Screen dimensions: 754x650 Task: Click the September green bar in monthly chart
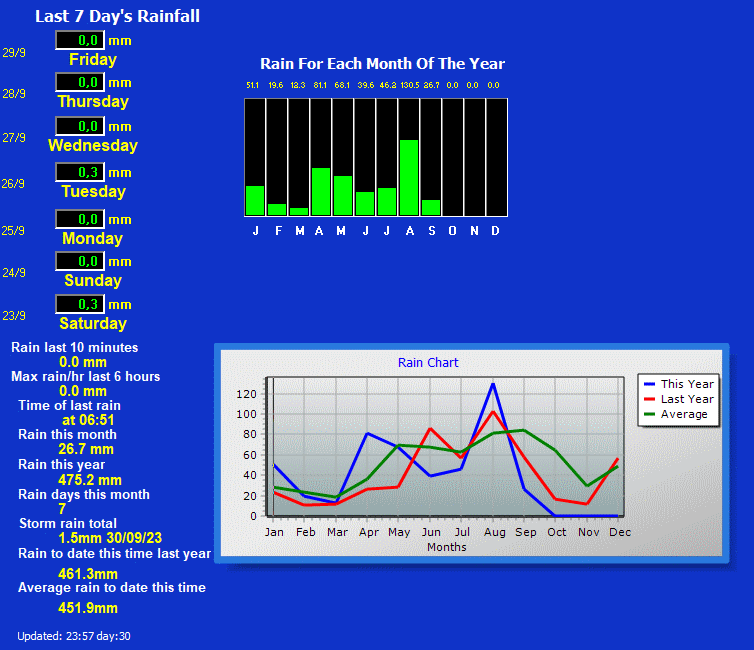point(431,208)
